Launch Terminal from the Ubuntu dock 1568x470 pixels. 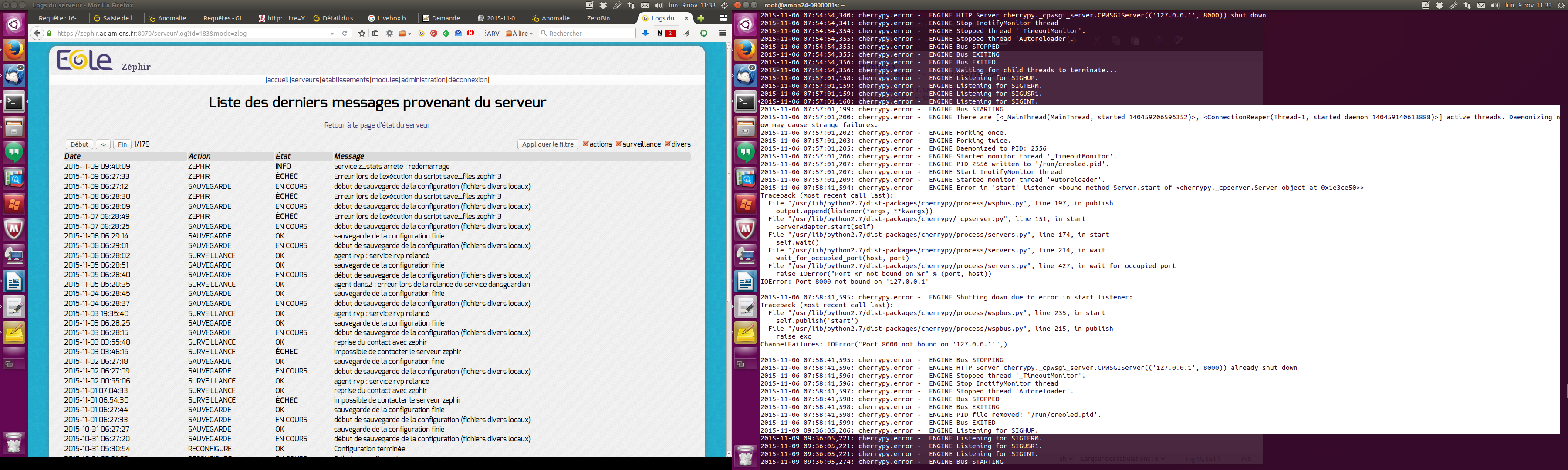(x=14, y=101)
